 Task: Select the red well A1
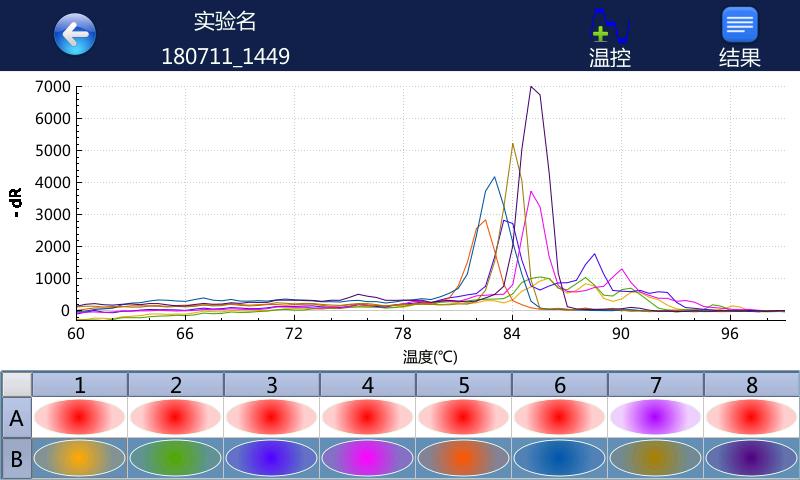pyautogui.click(x=80, y=417)
